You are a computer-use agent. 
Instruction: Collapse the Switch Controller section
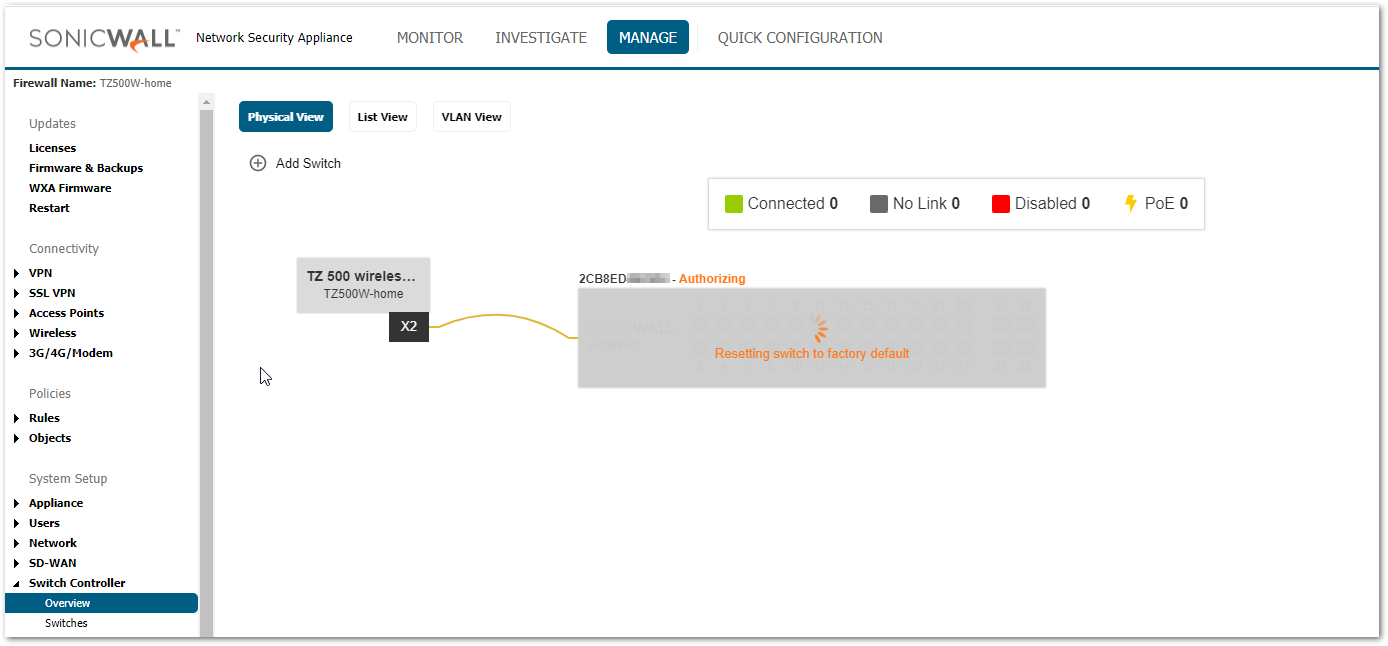(x=17, y=583)
